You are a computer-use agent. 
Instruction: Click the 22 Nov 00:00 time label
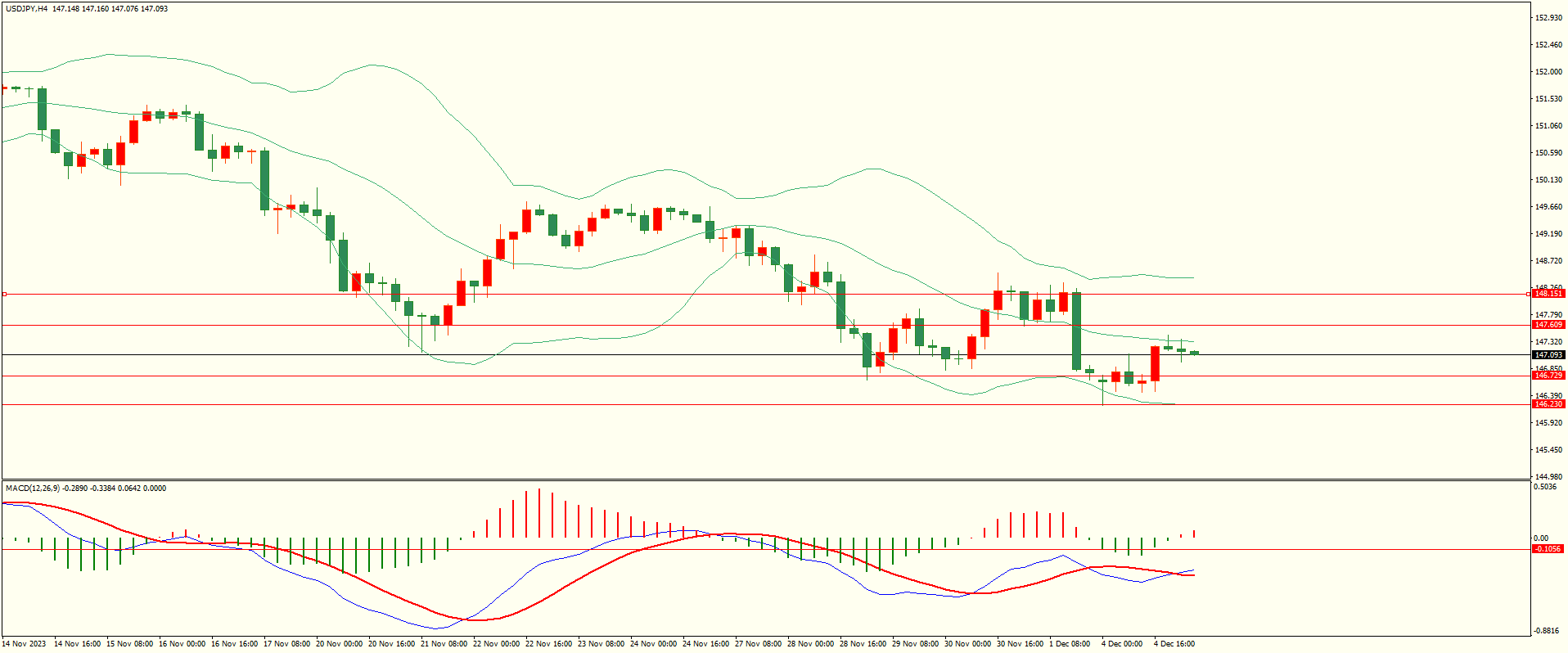click(496, 644)
